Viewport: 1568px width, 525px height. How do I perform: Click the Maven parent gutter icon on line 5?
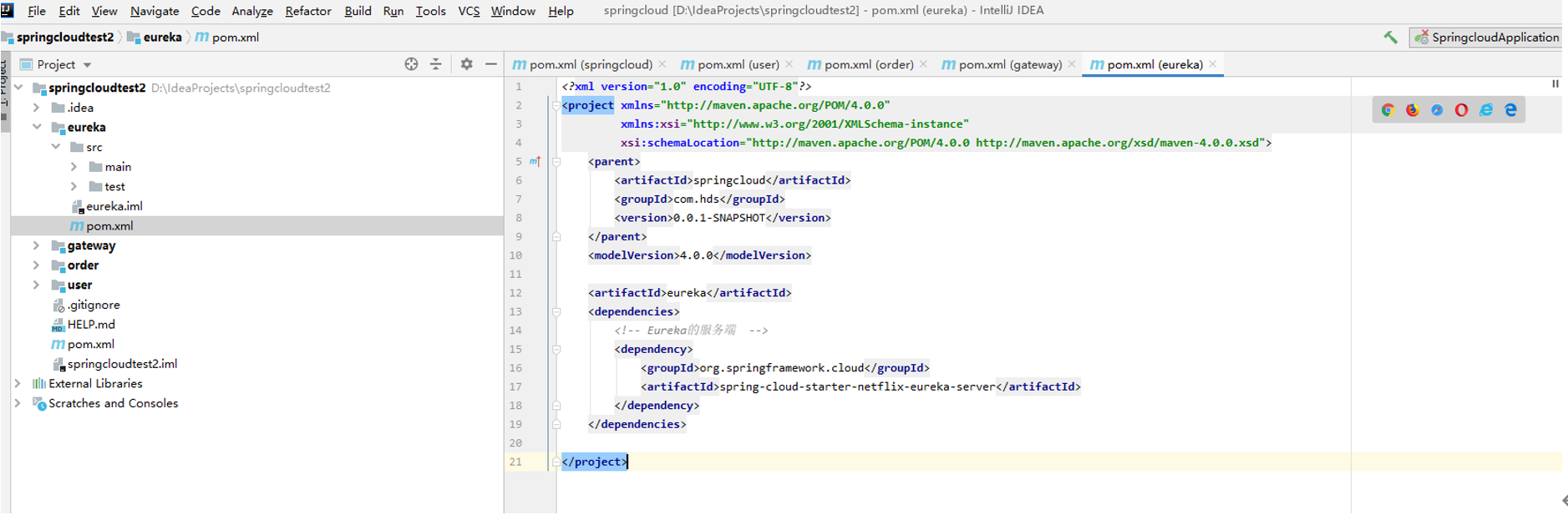535,161
